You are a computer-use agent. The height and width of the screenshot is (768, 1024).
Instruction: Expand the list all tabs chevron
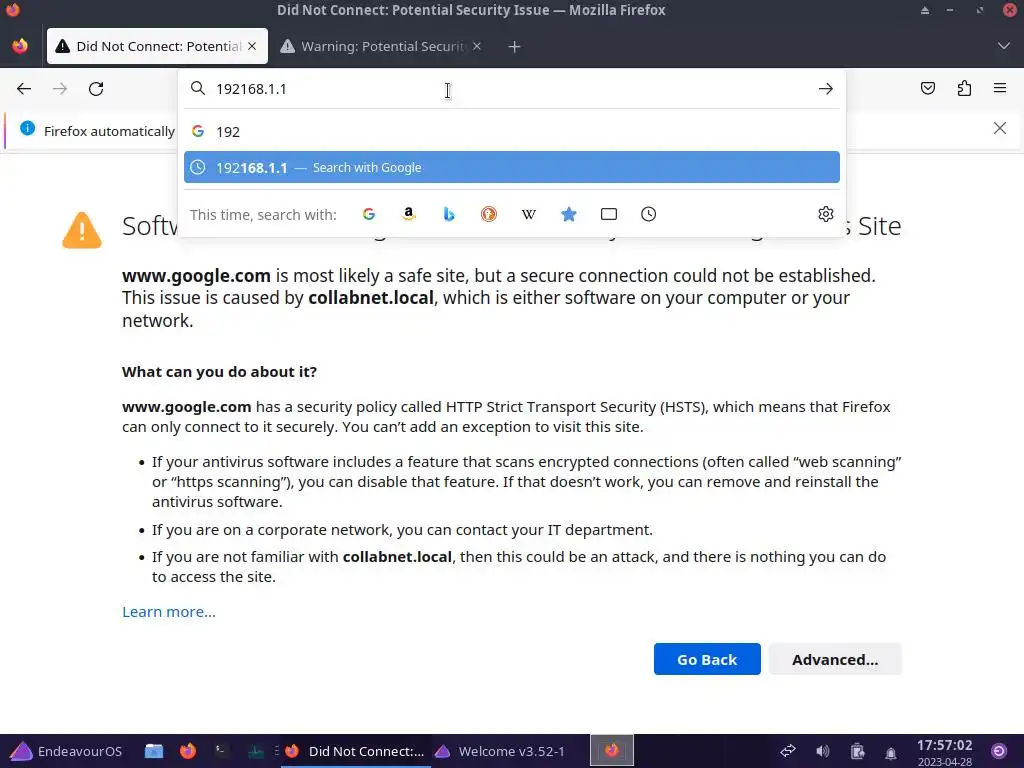click(1004, 46)
